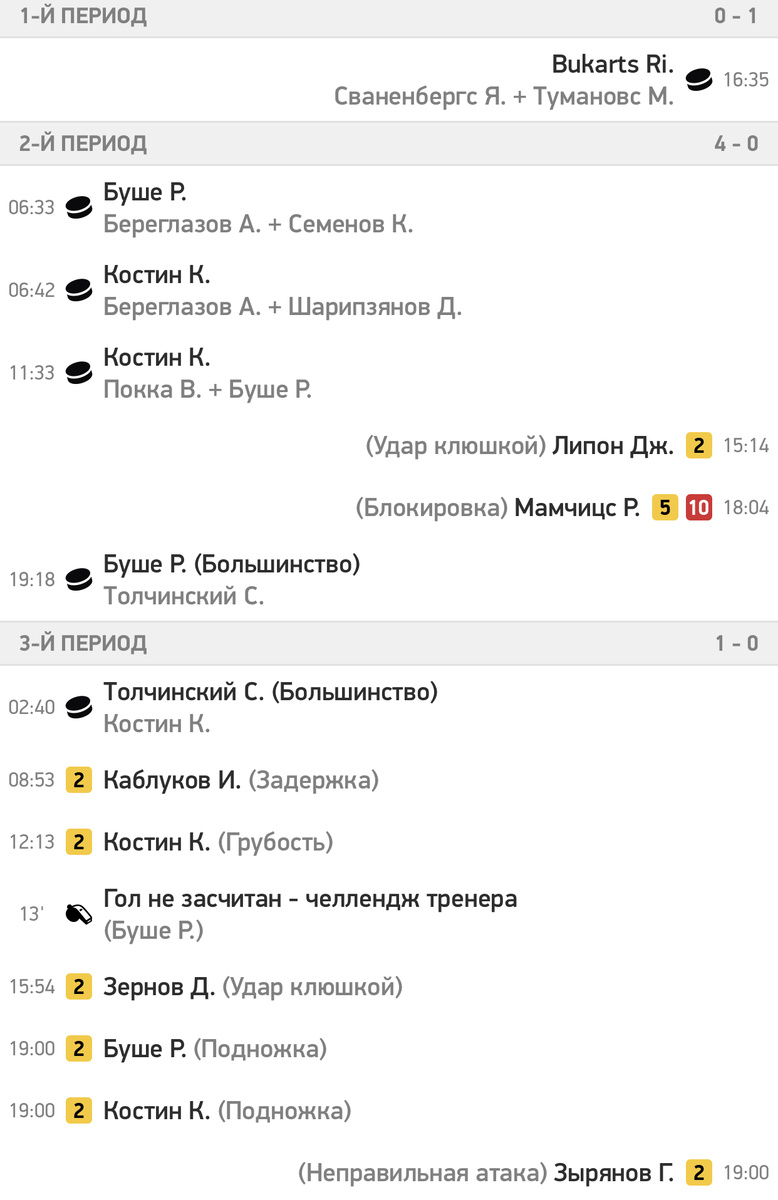778x1200 pixels.
Task: Select the 2-Й ПЕРИОД header
Action: tap(389, 143)
